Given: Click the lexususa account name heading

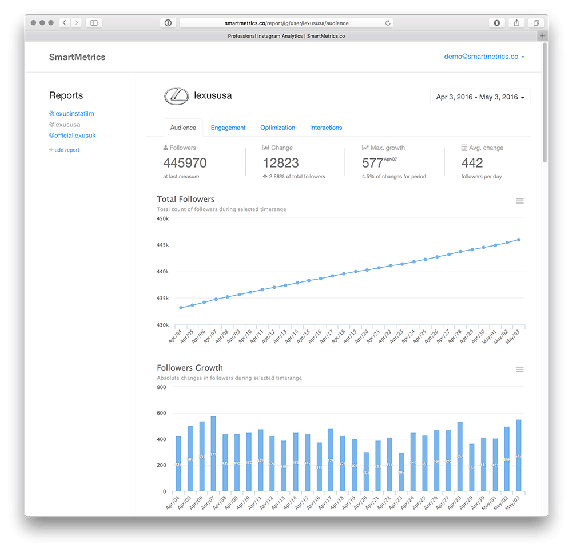Looking at the screenshot, I should [x=213, y=96].
